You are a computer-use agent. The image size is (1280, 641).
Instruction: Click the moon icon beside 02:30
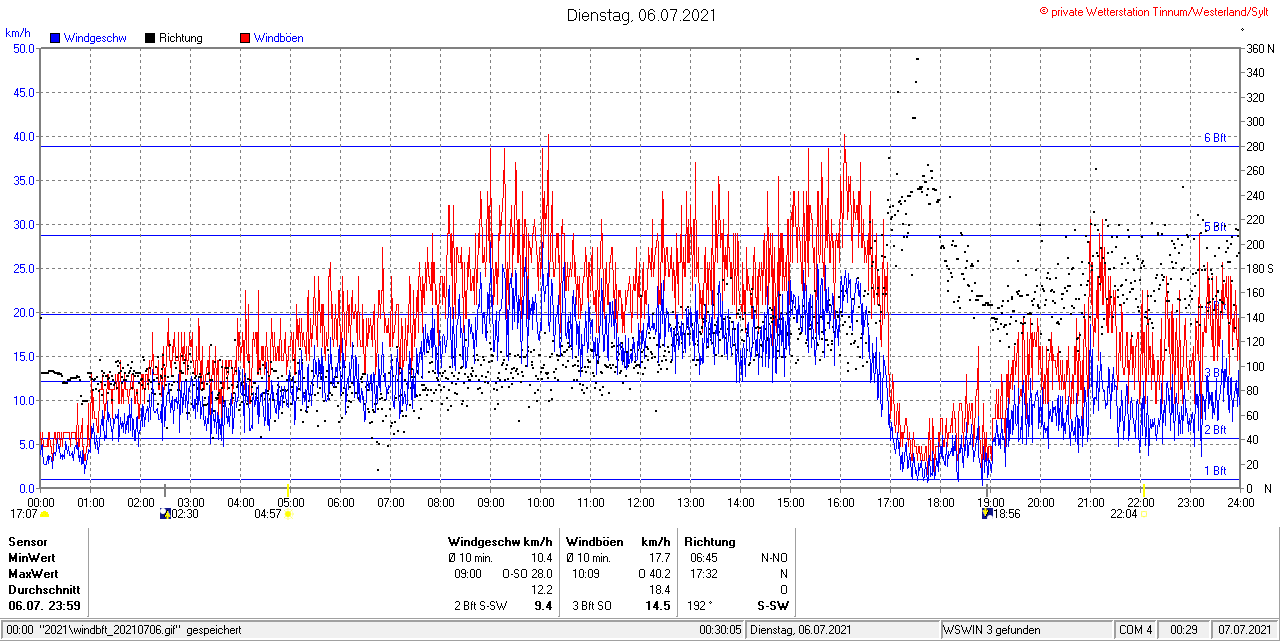click(165, 514)
